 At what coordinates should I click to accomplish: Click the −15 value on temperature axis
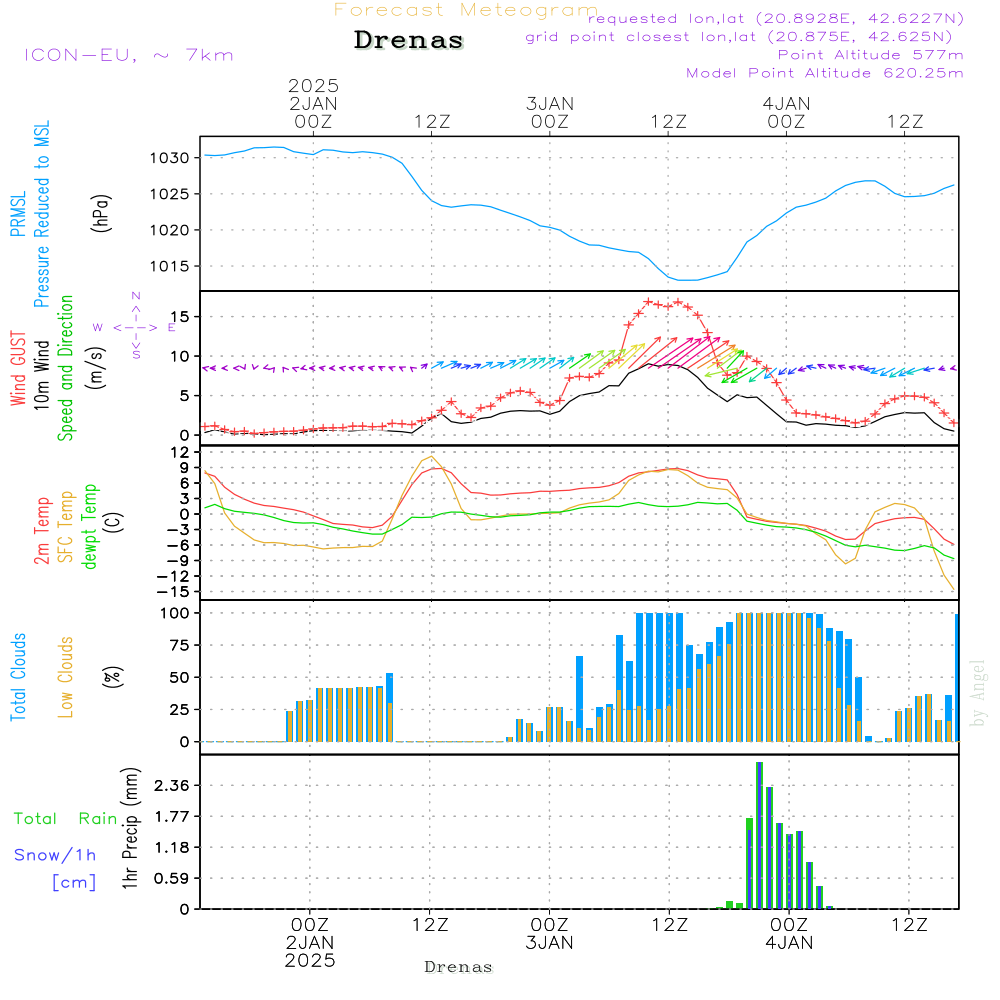click(x=173, y=592)
